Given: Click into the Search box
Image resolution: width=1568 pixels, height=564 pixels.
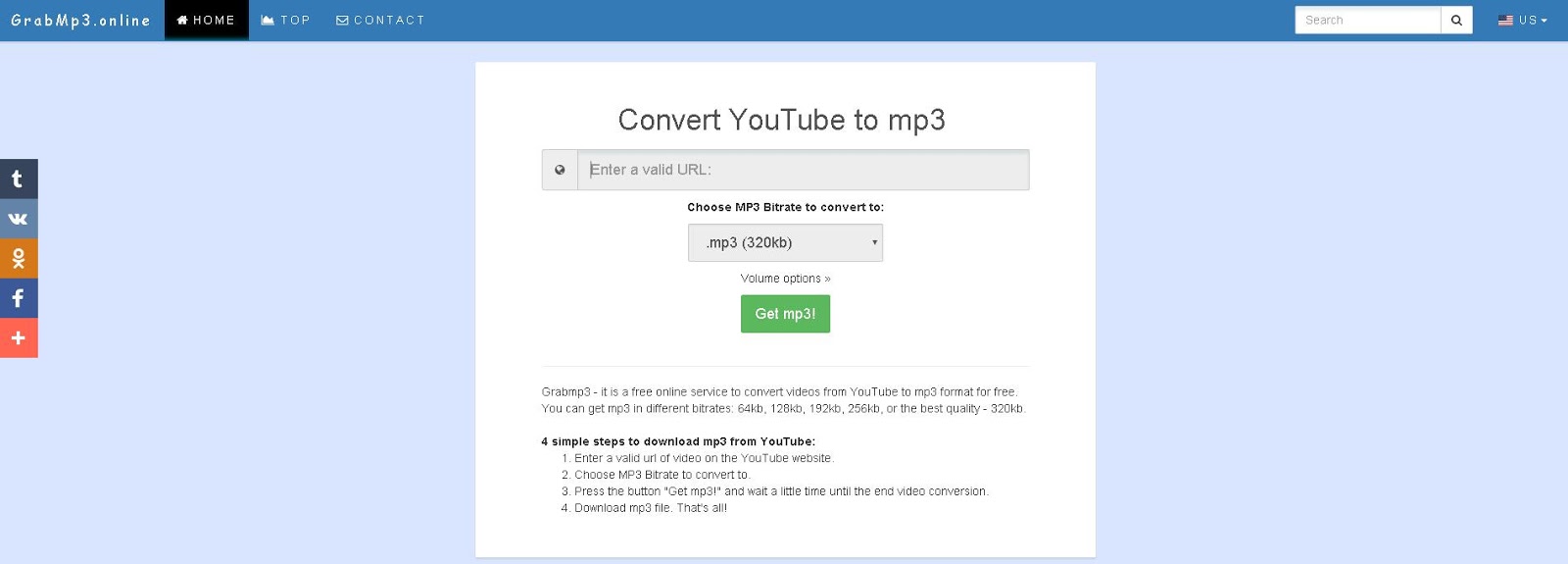Looking at the screenshot, I should click(1368, 20).
